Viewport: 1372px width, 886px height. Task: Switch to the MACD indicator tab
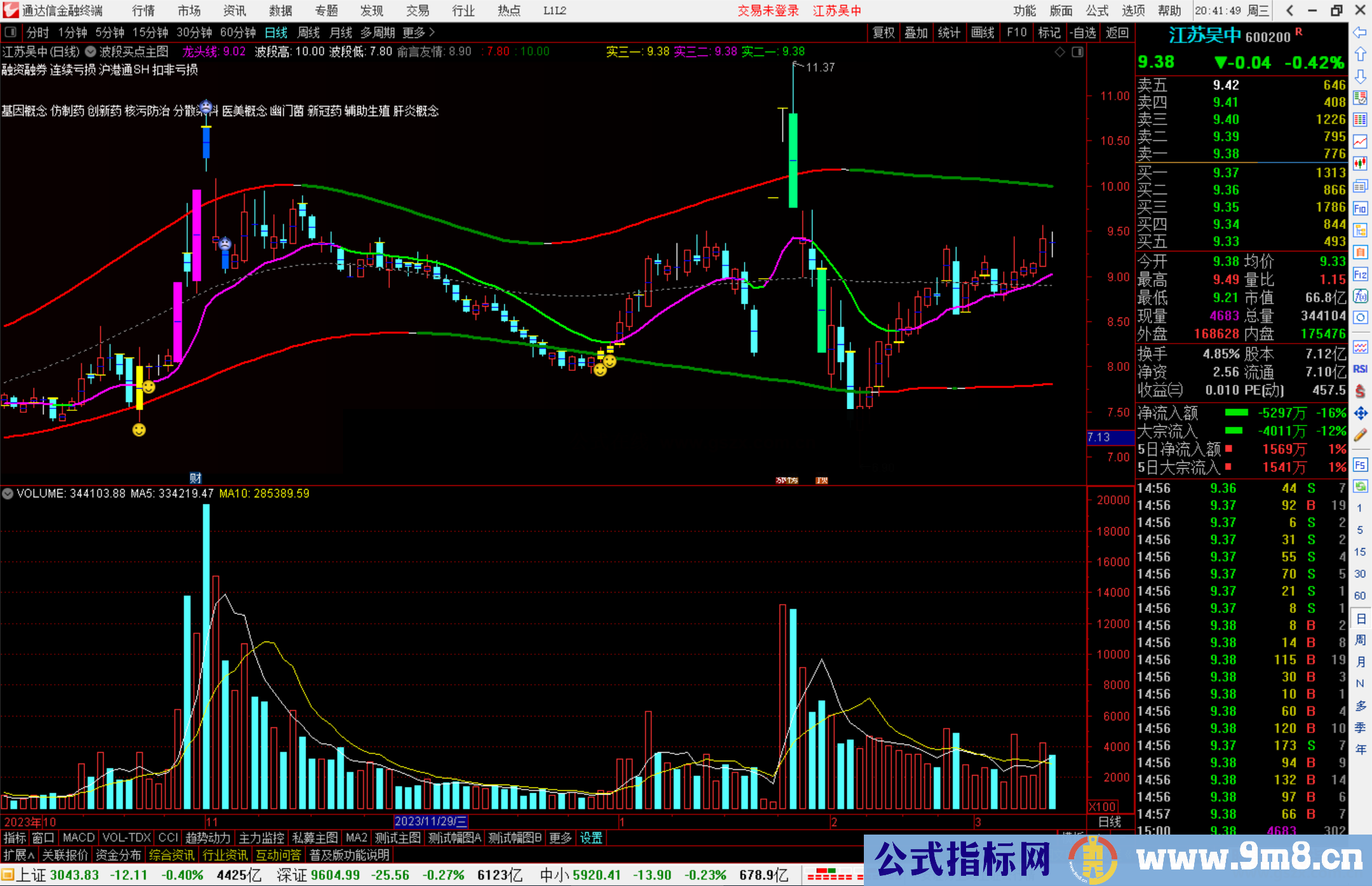[x=79, y=838]
